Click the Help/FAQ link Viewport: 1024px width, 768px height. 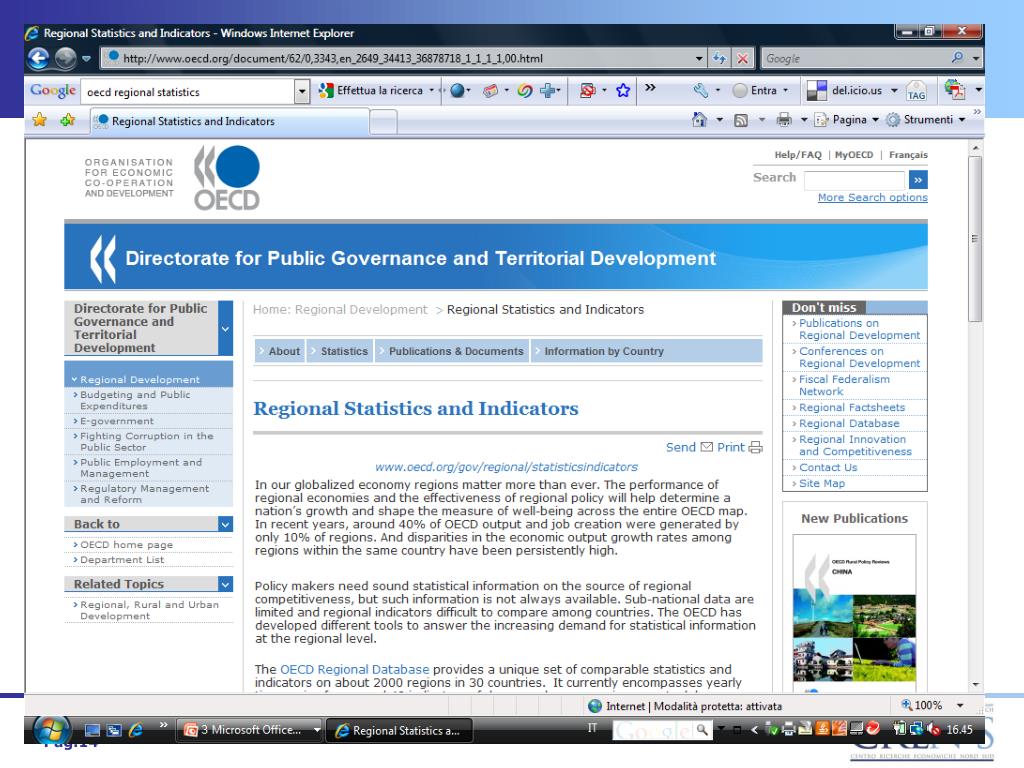click(797, 155)
